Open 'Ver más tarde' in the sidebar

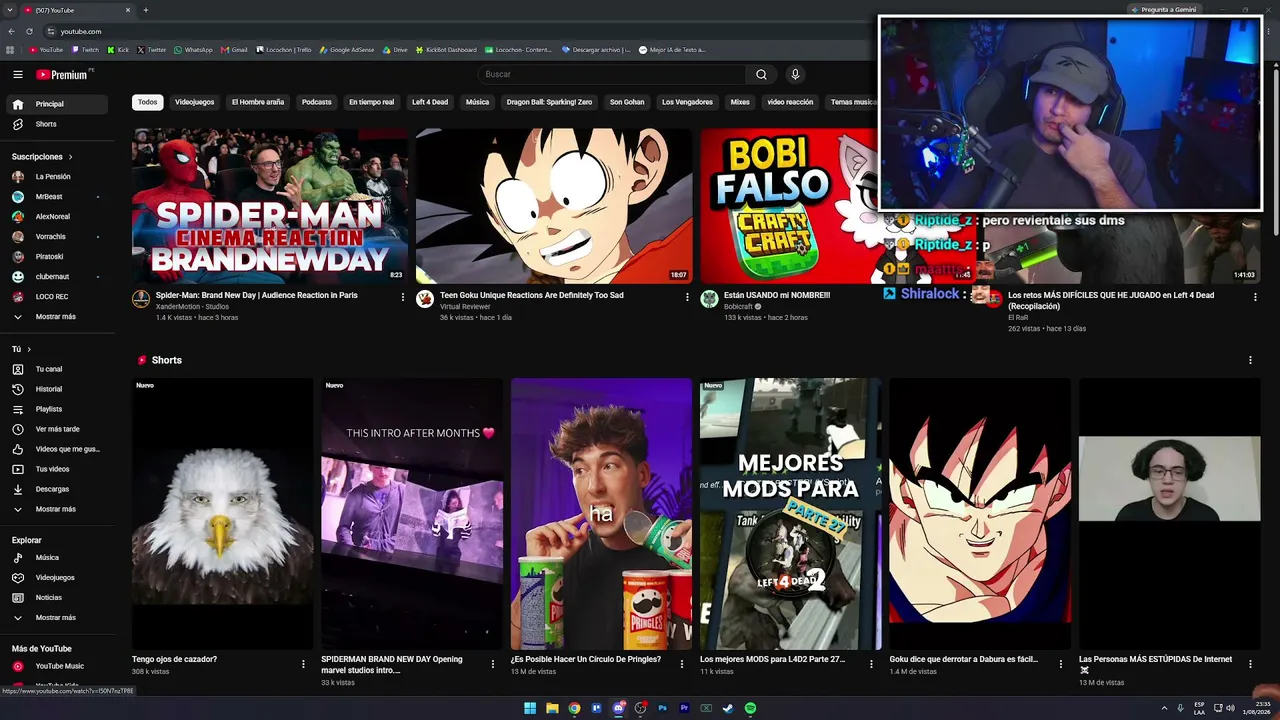(57, 429)
